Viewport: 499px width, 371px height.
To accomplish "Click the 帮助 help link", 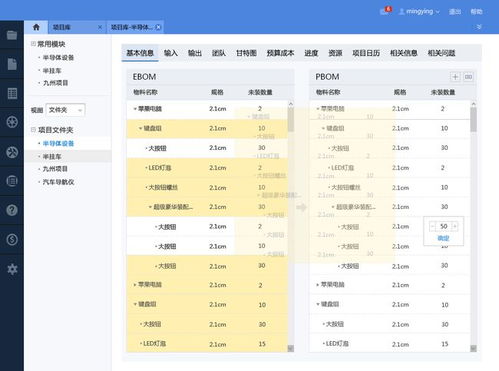I will (476, 12).
